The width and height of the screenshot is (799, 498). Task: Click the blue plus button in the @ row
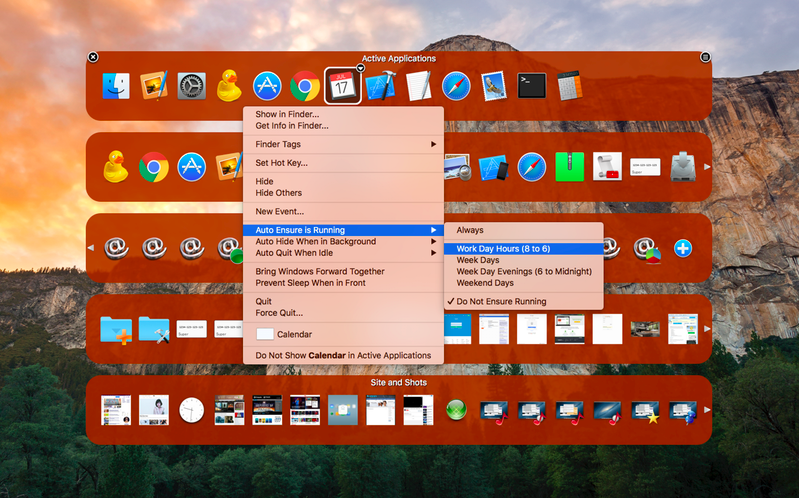[x=683, y=248]
